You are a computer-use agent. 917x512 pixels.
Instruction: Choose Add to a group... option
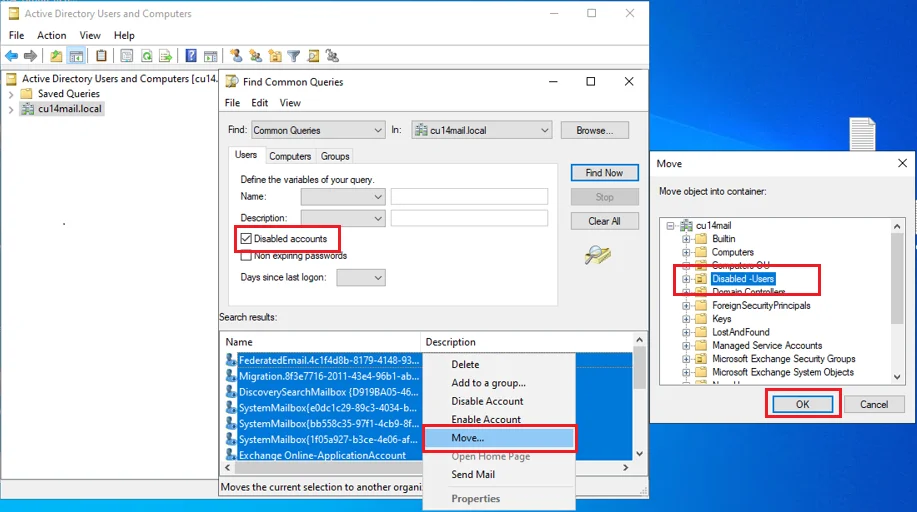[x=499, y=383]
